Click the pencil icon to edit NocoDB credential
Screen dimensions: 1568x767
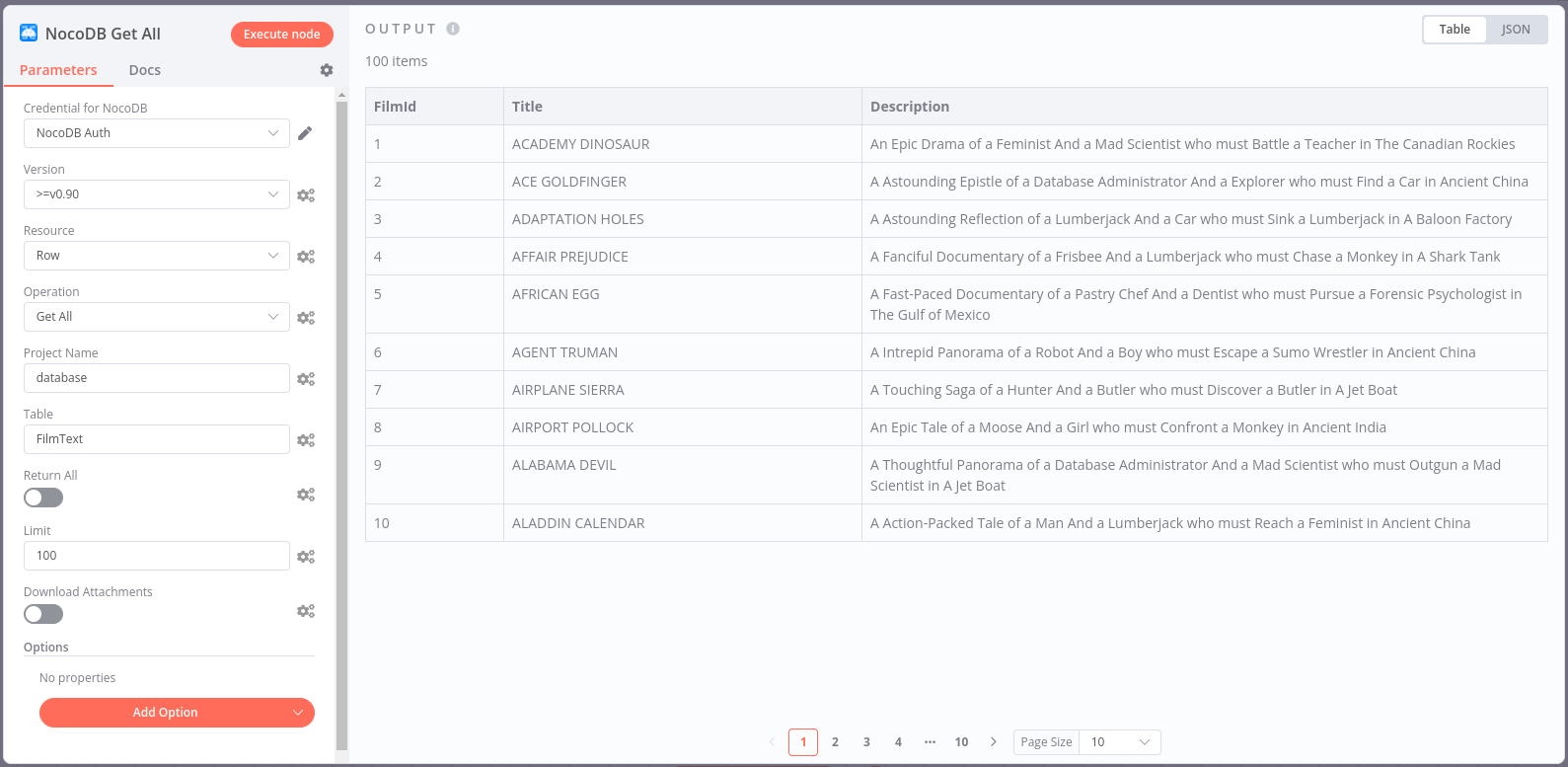pyautogui.click(x=305, y=133)
